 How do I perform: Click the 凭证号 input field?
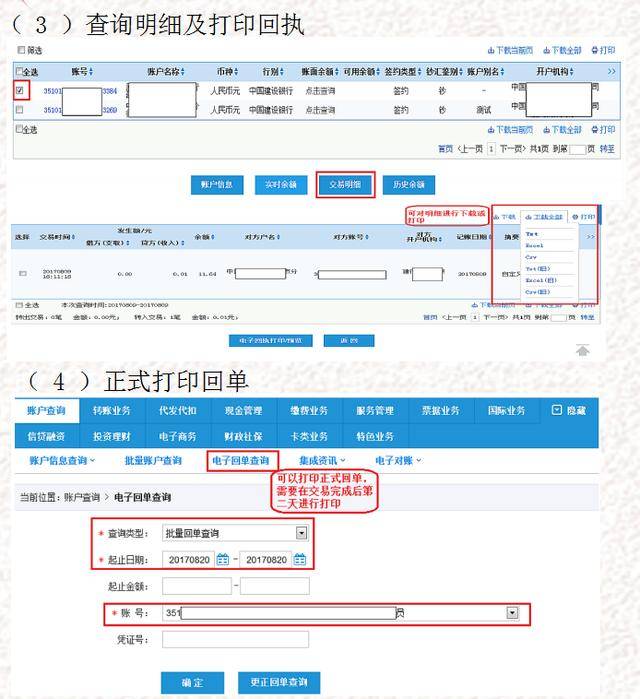pos(235,640)
